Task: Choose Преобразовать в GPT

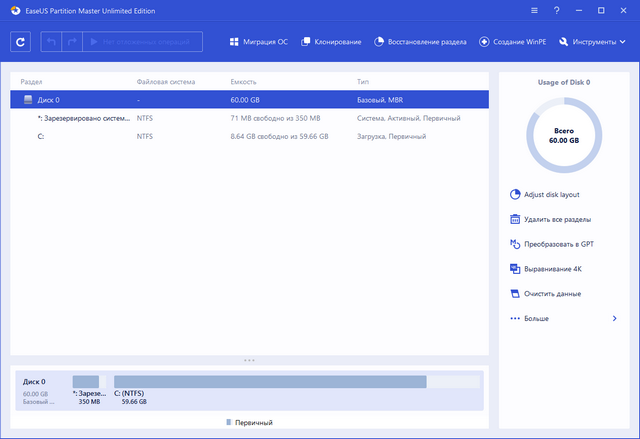Action: (560, 244)
